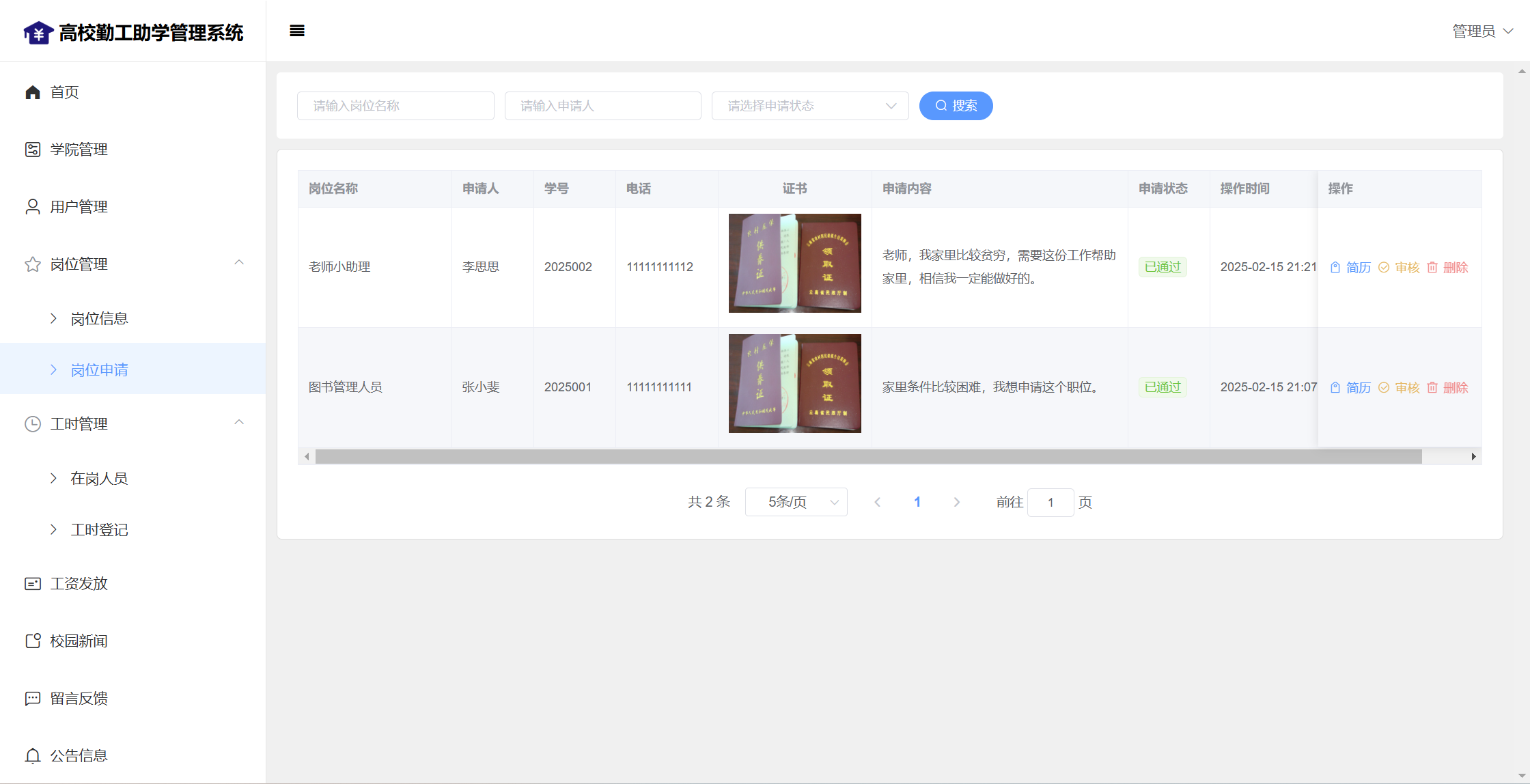Click the system logo icon
The height and width of the screenshot is (784, 1530).
click(38, 32)
